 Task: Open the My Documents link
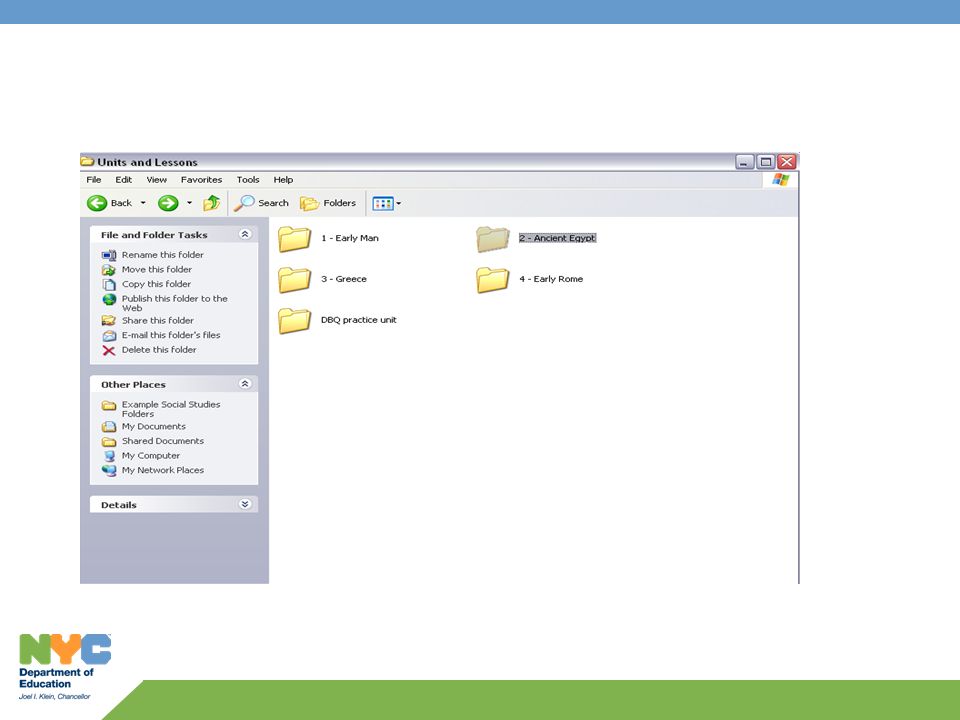[154, 426]
